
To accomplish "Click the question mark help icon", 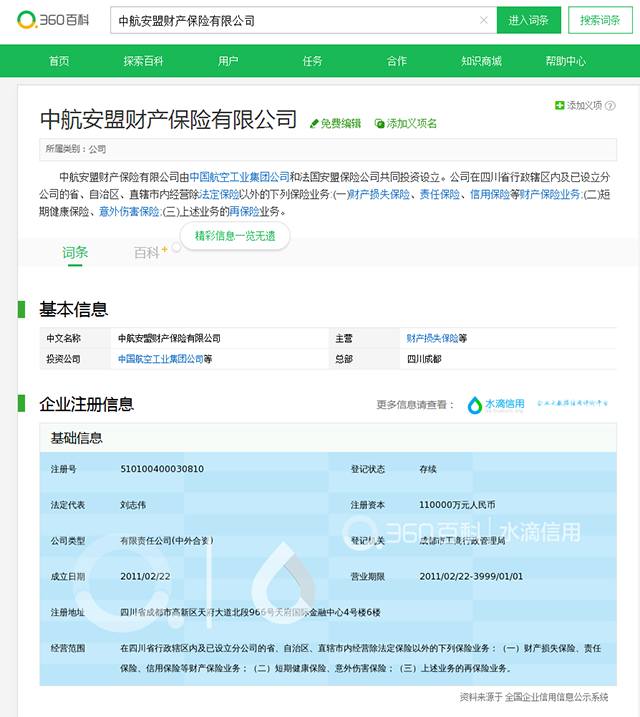I will tap(610, 106).
